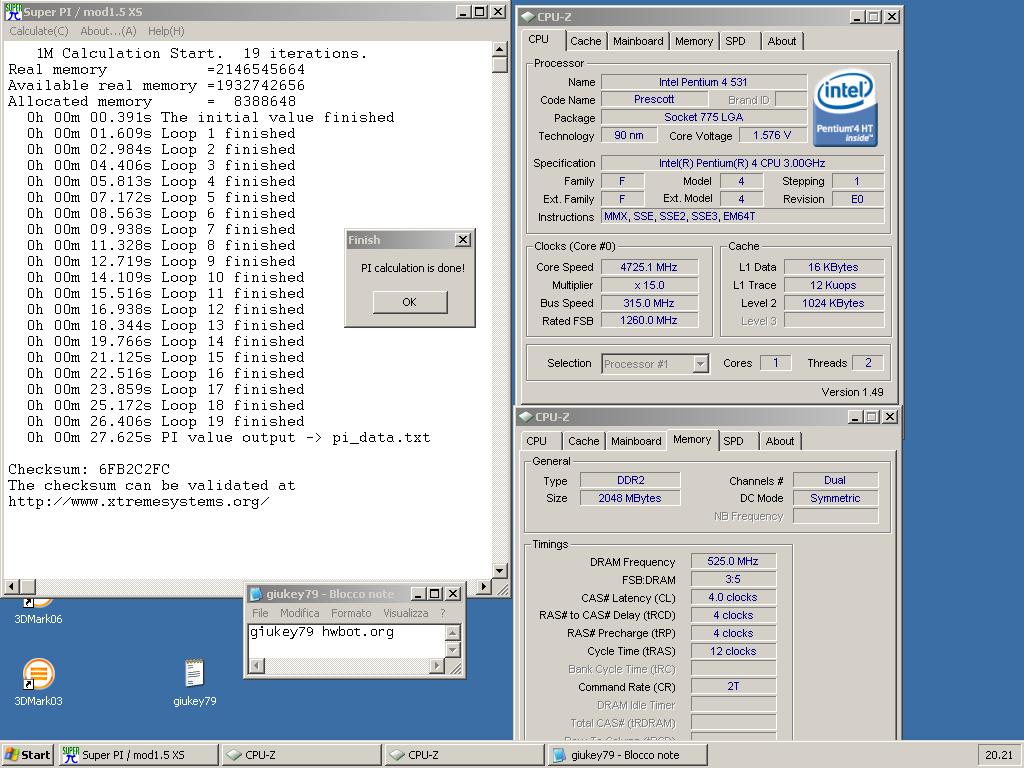This screenshot has width=1024, height=768.
Task: Select CPU tab in upper CPU-Z
Action: (x=539, y=39)
